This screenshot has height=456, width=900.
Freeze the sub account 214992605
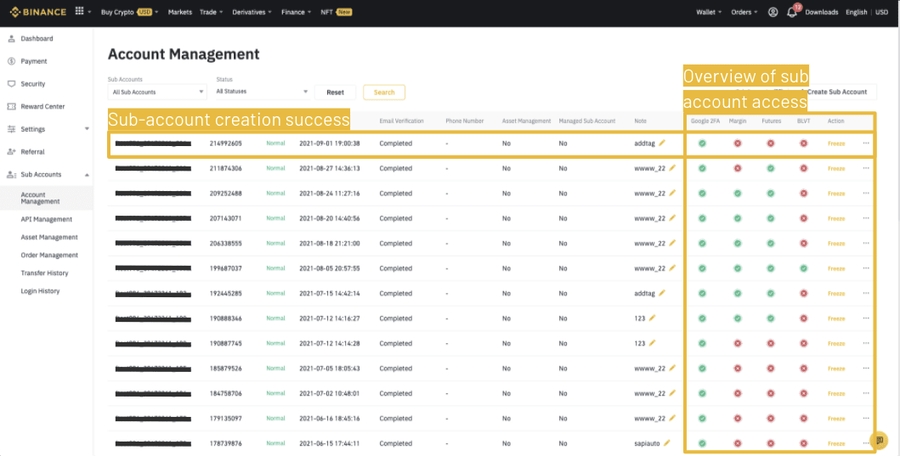click(x=836, y=143)
